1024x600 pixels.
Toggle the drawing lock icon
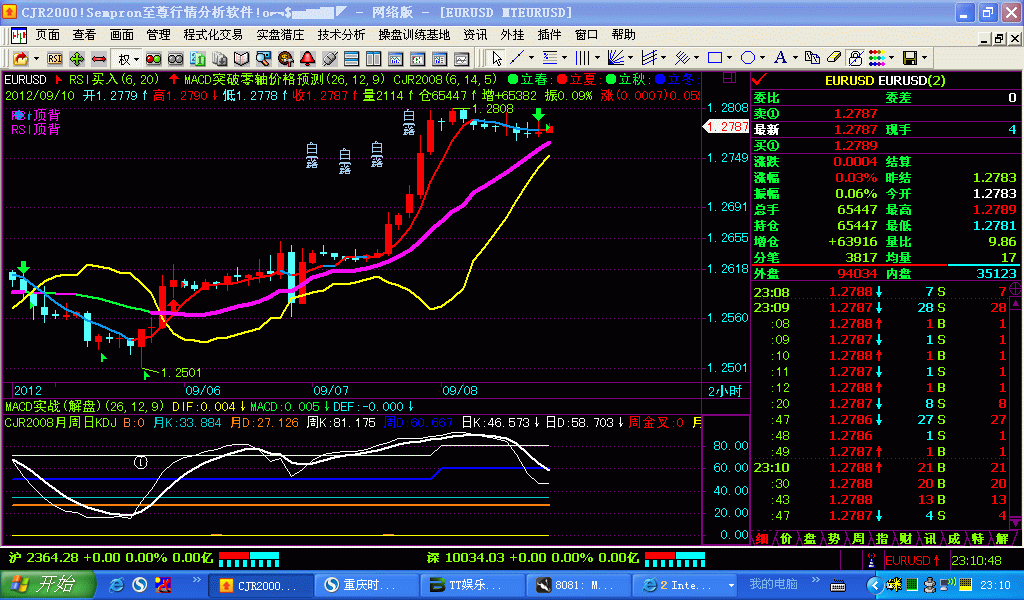855,58
